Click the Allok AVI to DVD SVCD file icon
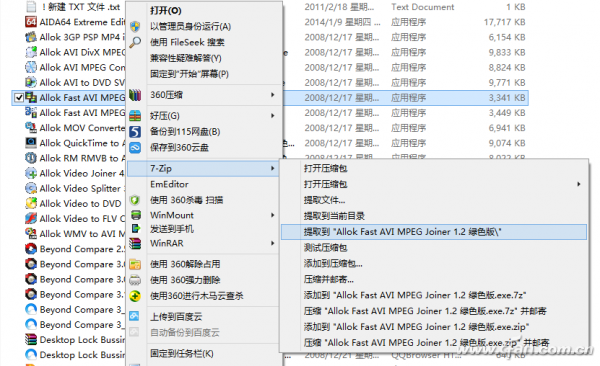This screenshot has height=366, width=600. click(31, 82)
